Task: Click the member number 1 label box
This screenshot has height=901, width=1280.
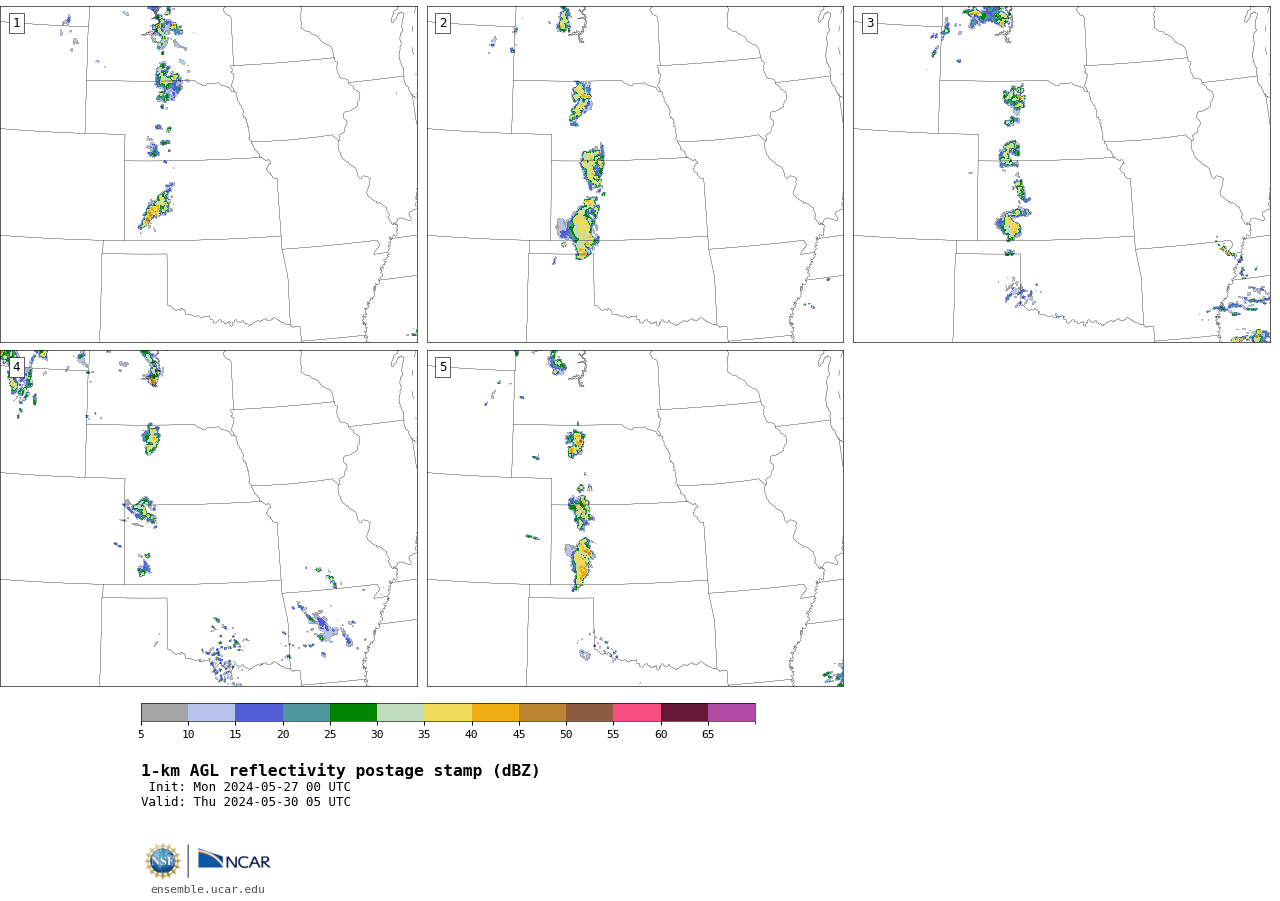Action: [16, 23]
